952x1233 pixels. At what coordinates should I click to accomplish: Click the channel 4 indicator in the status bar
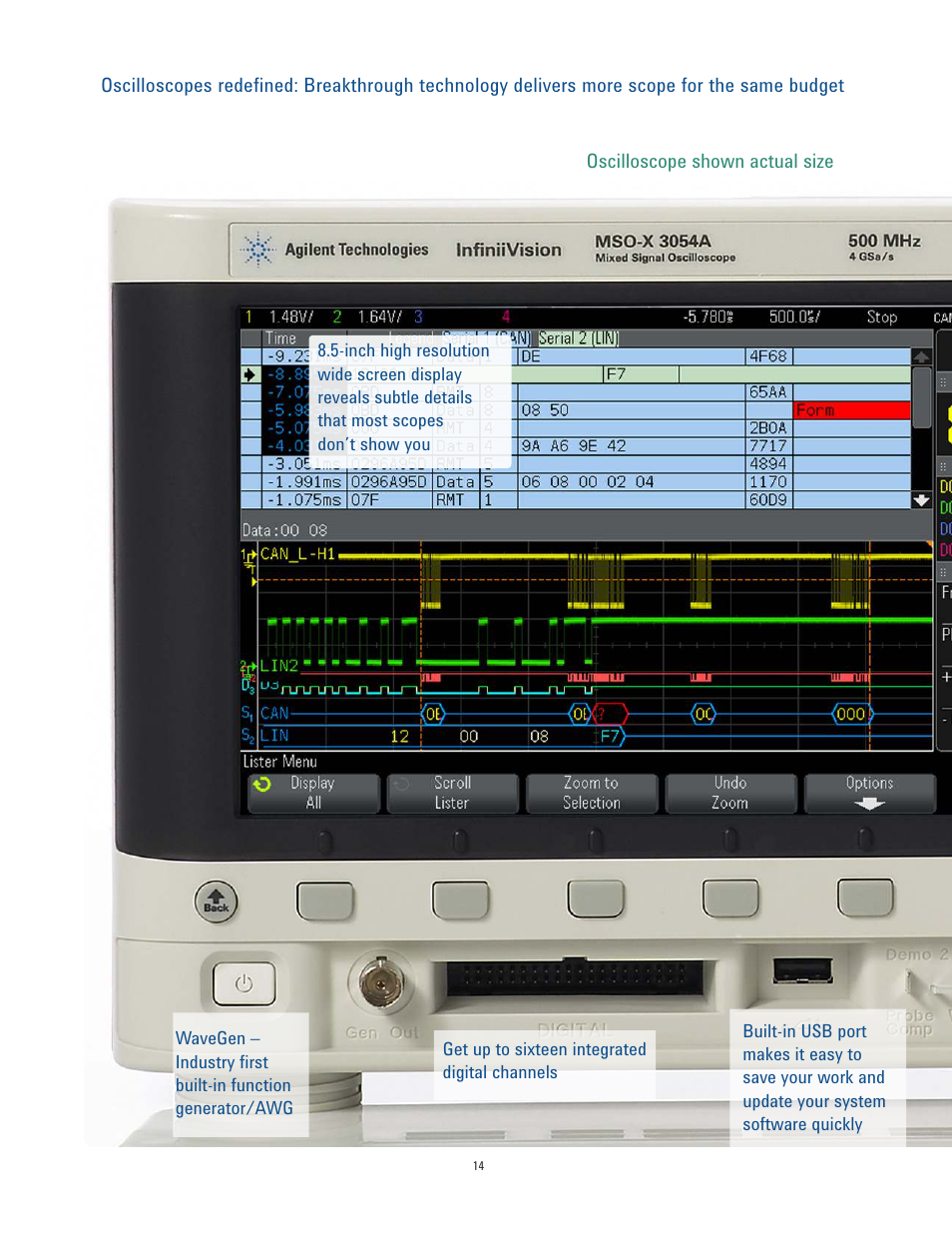(506, 316)
